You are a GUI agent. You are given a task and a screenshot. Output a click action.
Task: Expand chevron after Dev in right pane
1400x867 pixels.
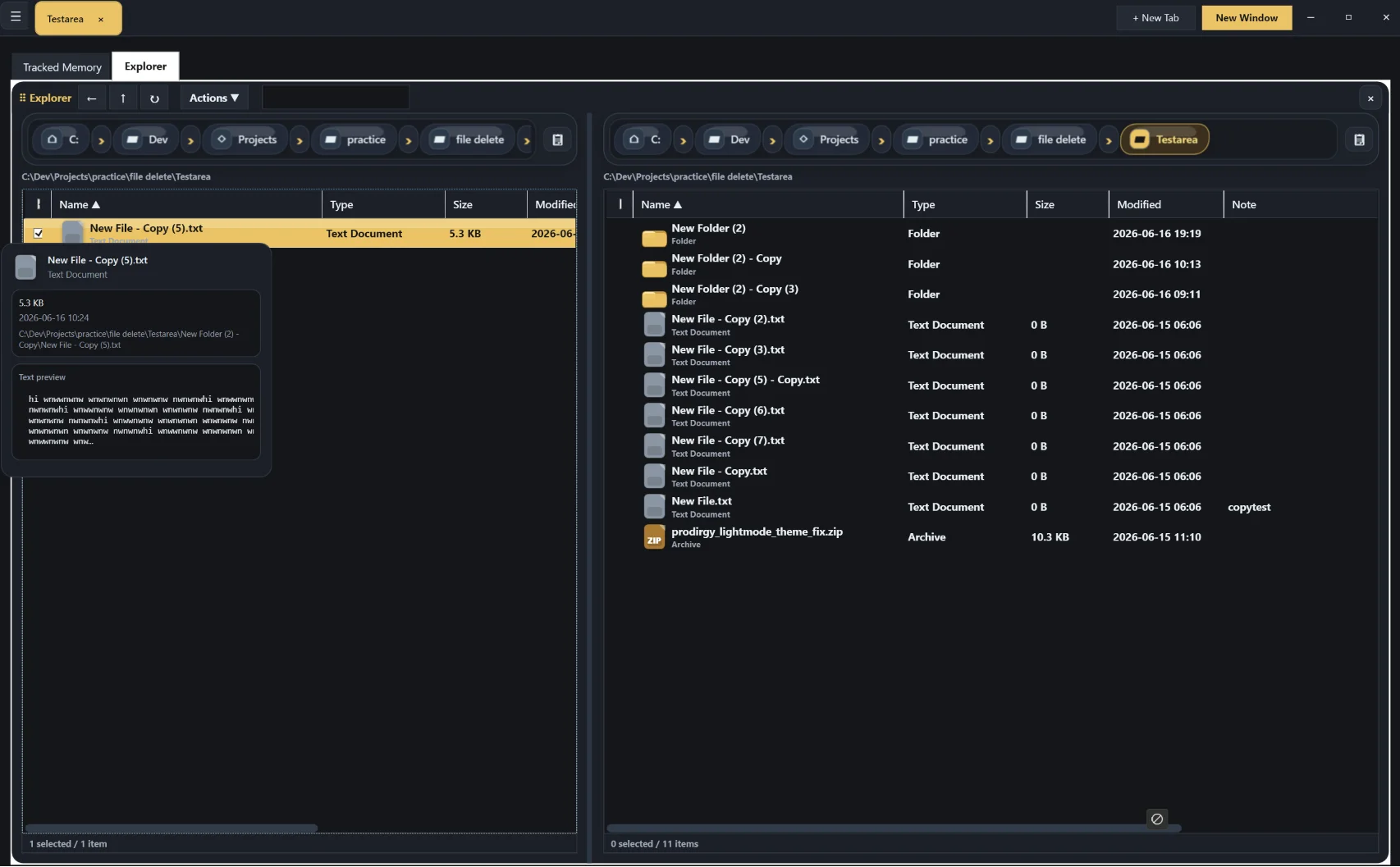point(772,140)
